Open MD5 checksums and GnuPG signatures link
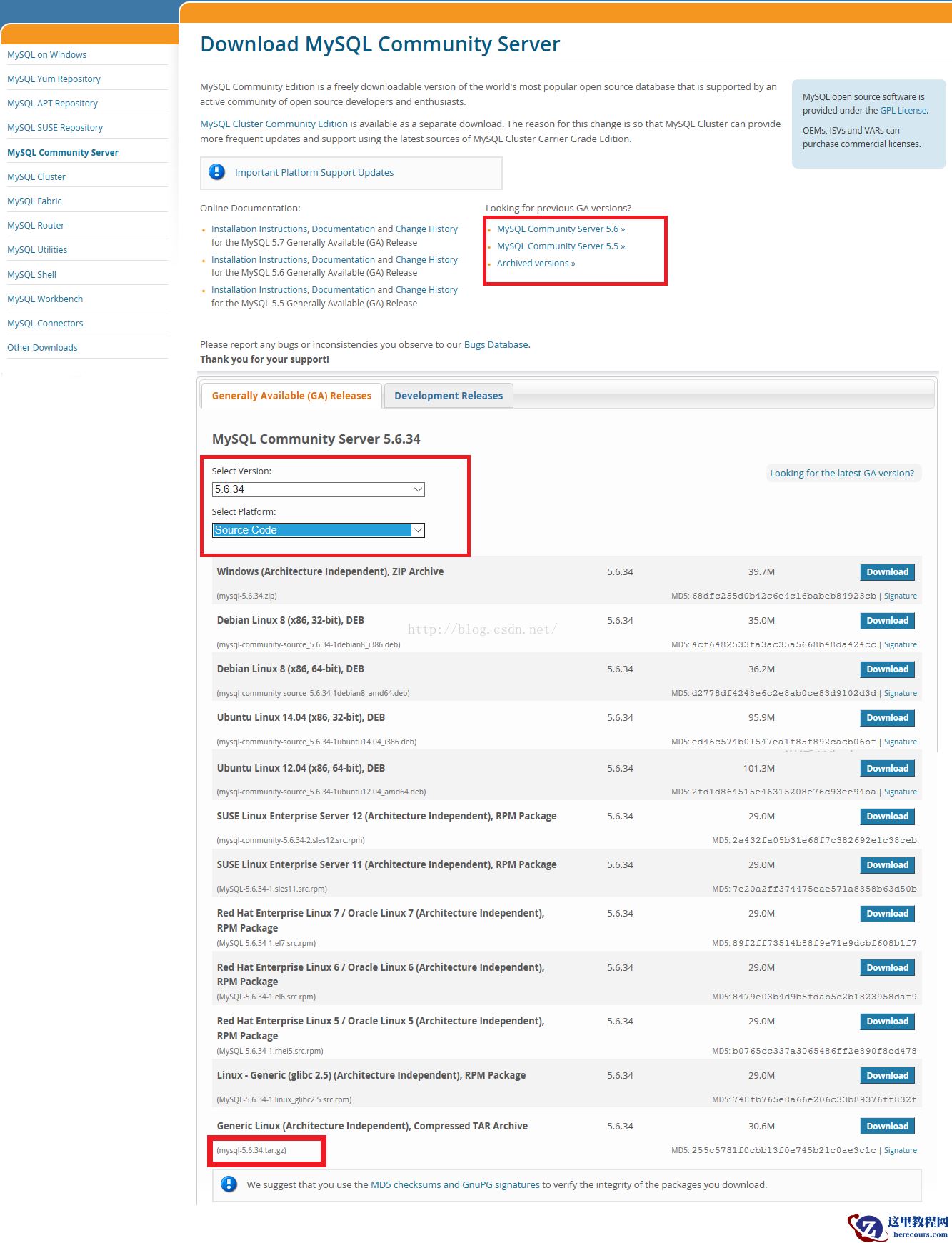This screenshot has height=1243, width=952. coord(455,1184)
